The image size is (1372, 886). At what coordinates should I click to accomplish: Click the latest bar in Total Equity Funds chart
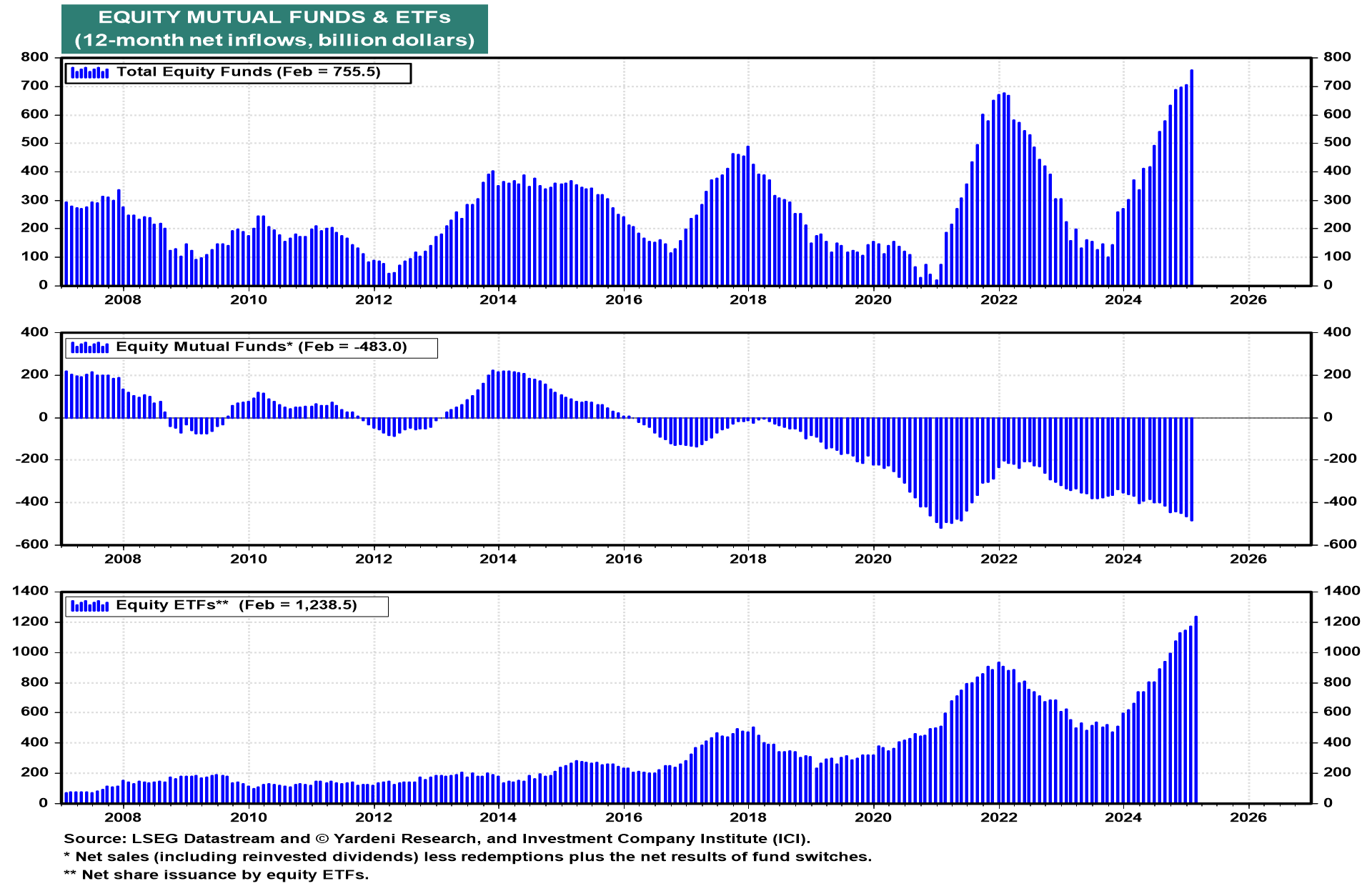pos(1191,179)
